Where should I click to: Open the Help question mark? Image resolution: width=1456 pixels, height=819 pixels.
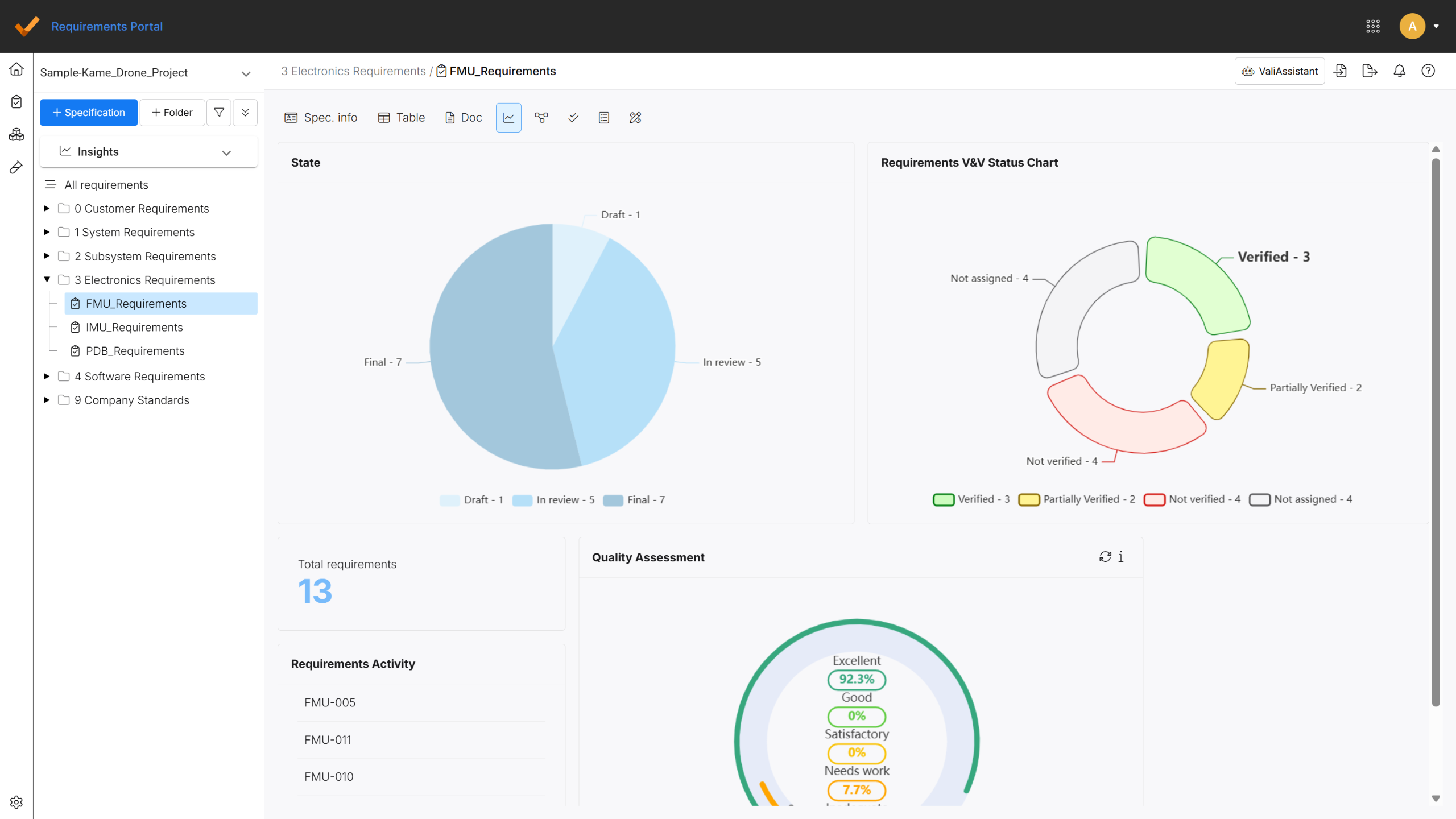(x=1429, y=71)
